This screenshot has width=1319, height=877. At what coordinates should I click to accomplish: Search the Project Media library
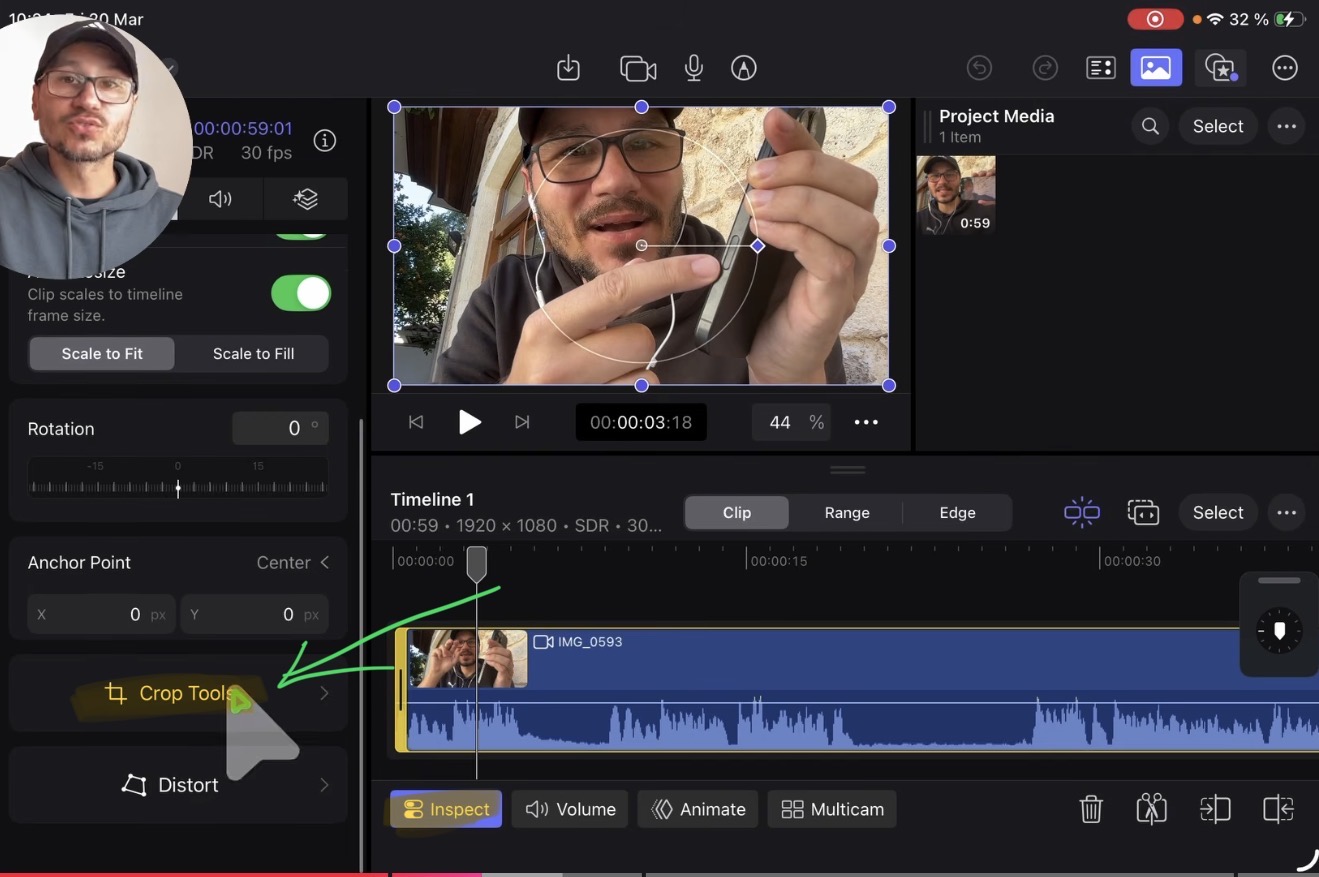tap(1149, 126)
